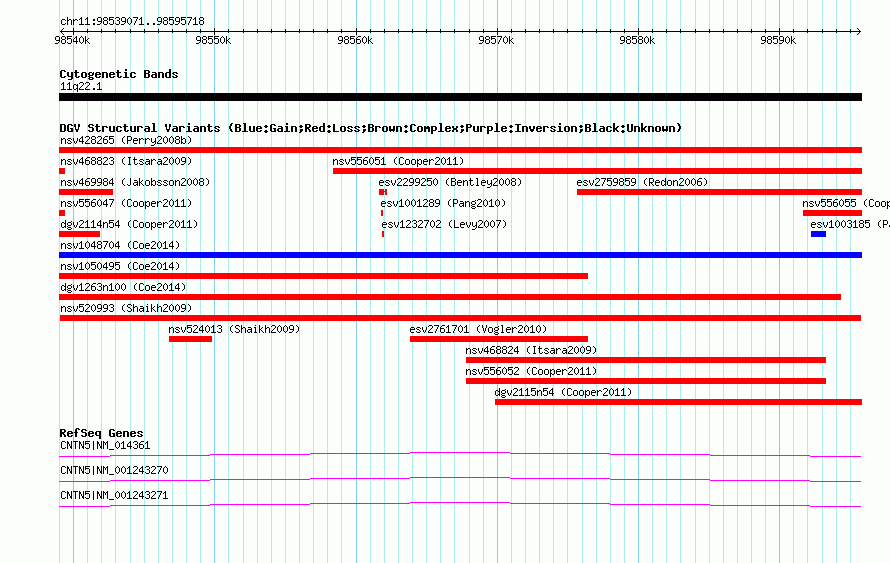This screenshot has height=563, width=890.
Task: Select variant esv2761701 (Vogler2010) label
Action: 478,329
